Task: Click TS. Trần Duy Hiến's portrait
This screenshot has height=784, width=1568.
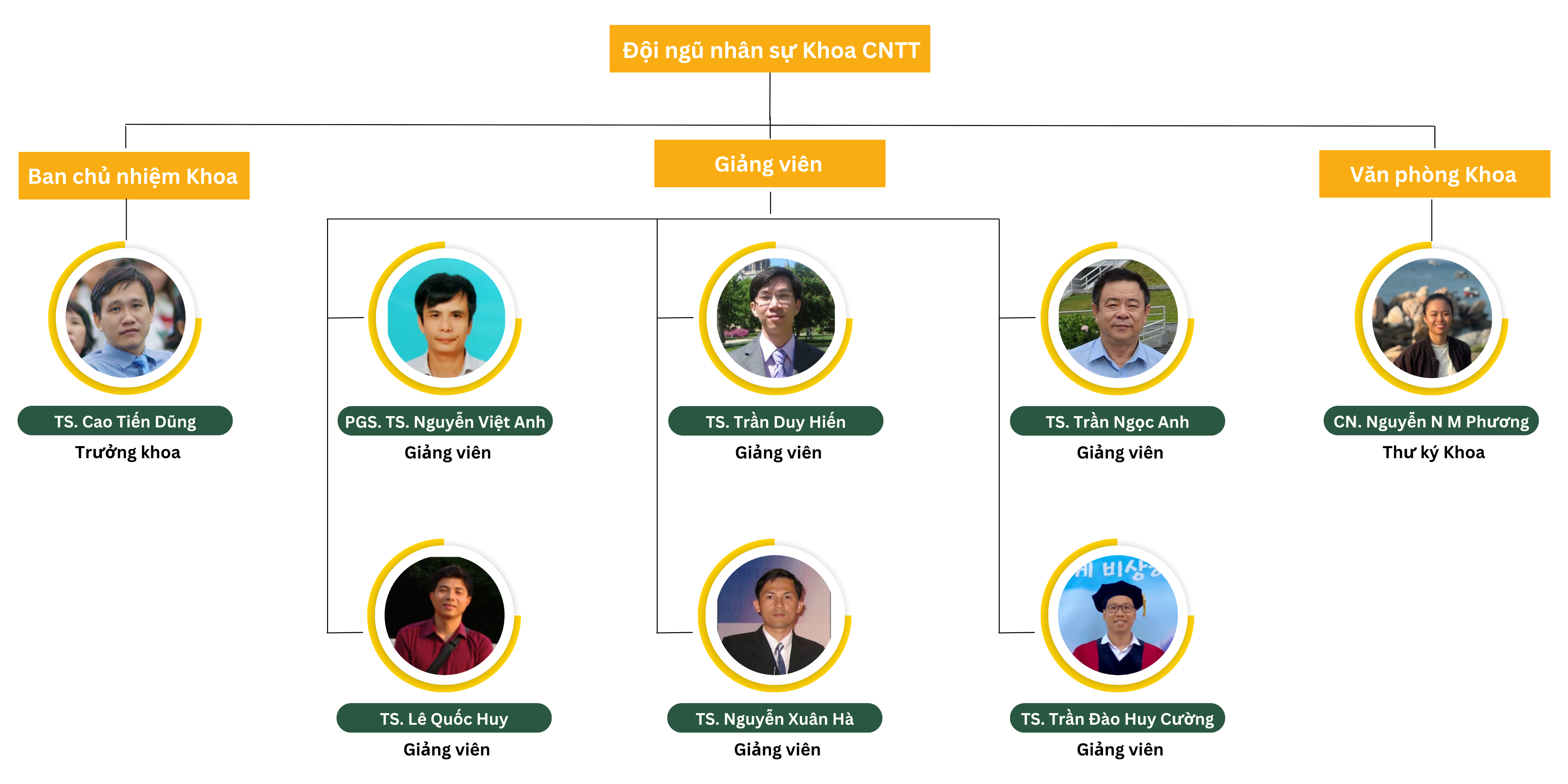Action: click(776, 318)
